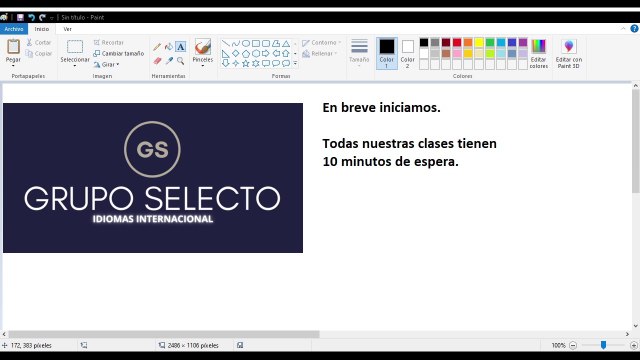Select the Pencil tool
The width and height of the screenshot is (640, 360).
click(x=157, y=47)
